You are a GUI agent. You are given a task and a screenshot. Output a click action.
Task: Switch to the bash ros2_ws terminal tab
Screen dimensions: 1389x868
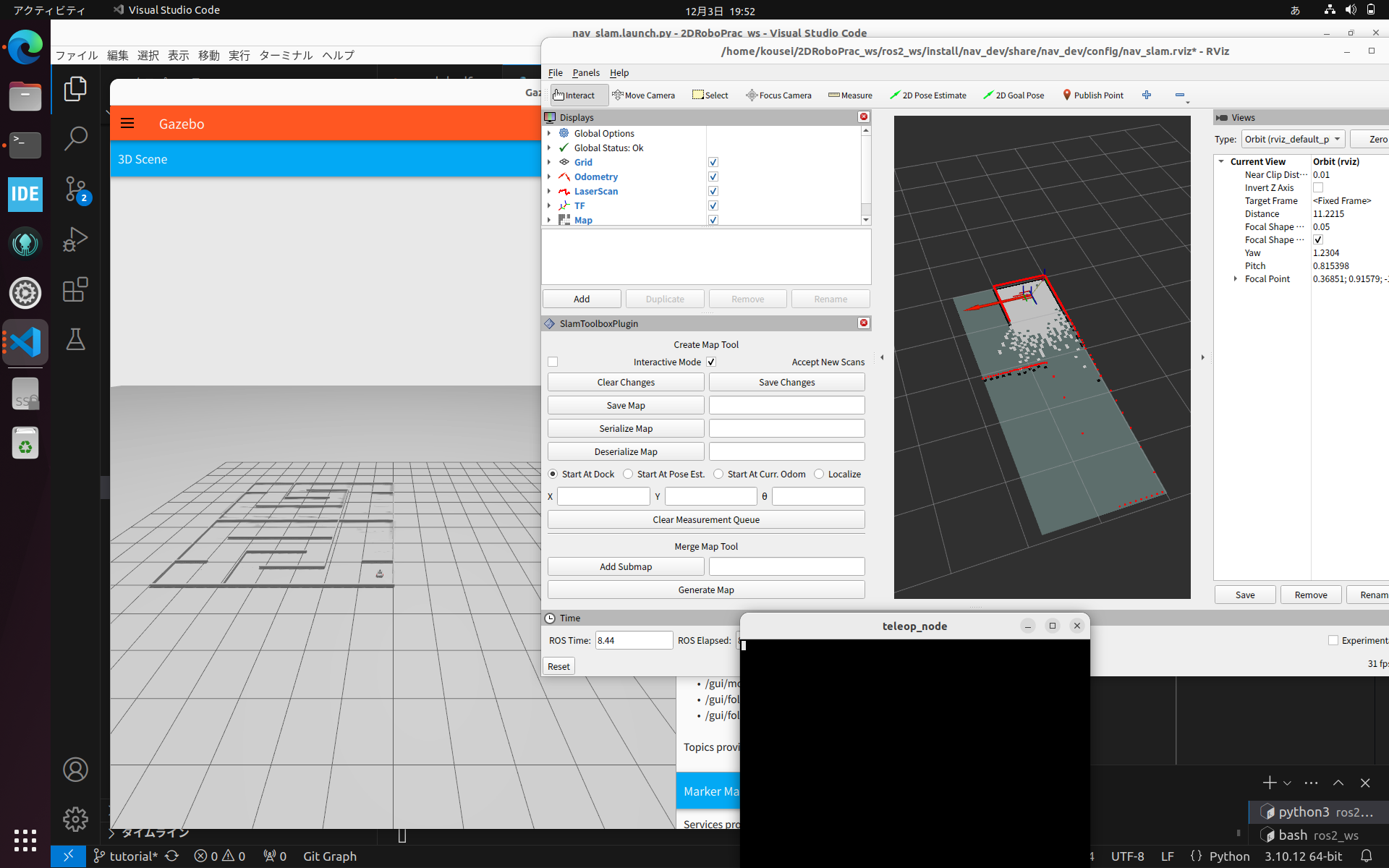[x=1309, y=835]
